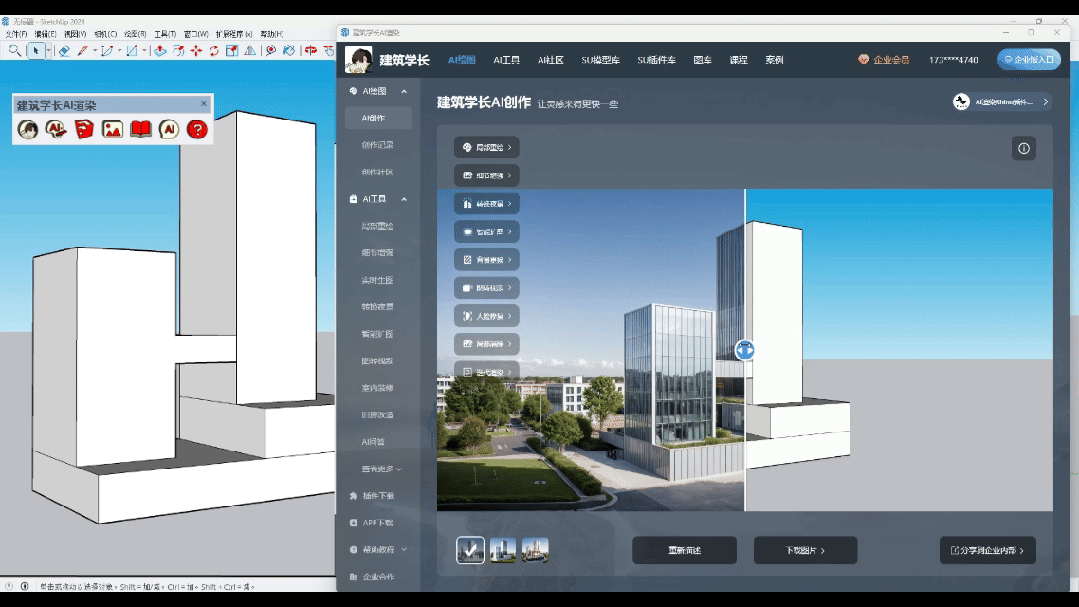Click the 智能扩图 overlay button
Image resolution: width=1079 pixels, height=607 pixels.
487,232
